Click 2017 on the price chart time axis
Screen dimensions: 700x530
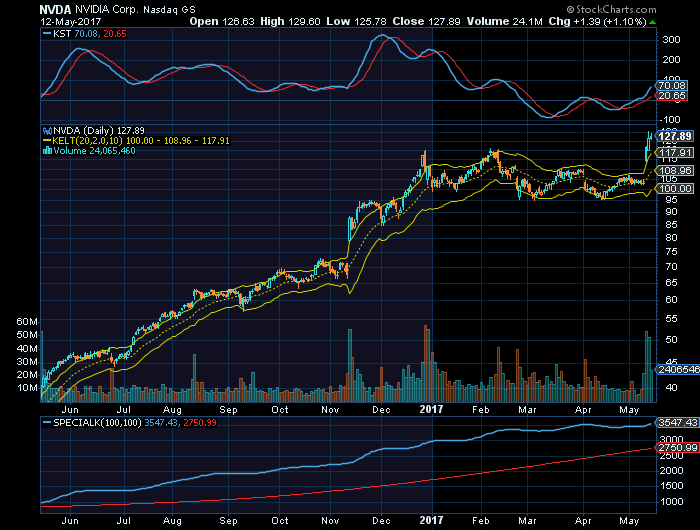click(x=431, y=409)
